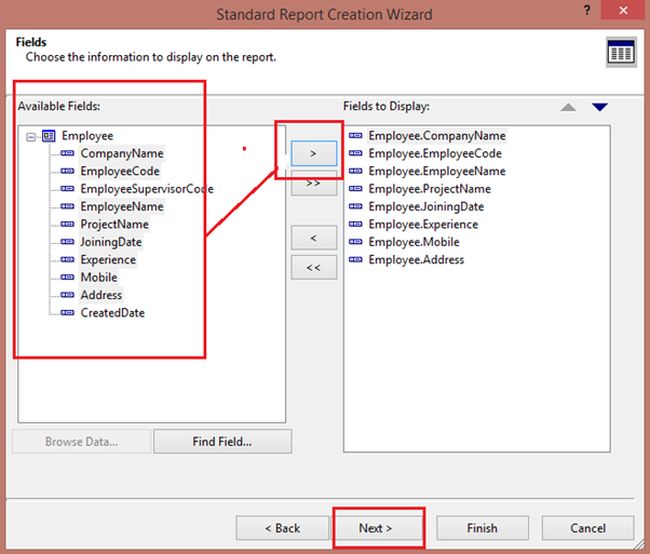
Task: Click the icon beside Employee.EmployeeName
Action: (x=355, y=171)
